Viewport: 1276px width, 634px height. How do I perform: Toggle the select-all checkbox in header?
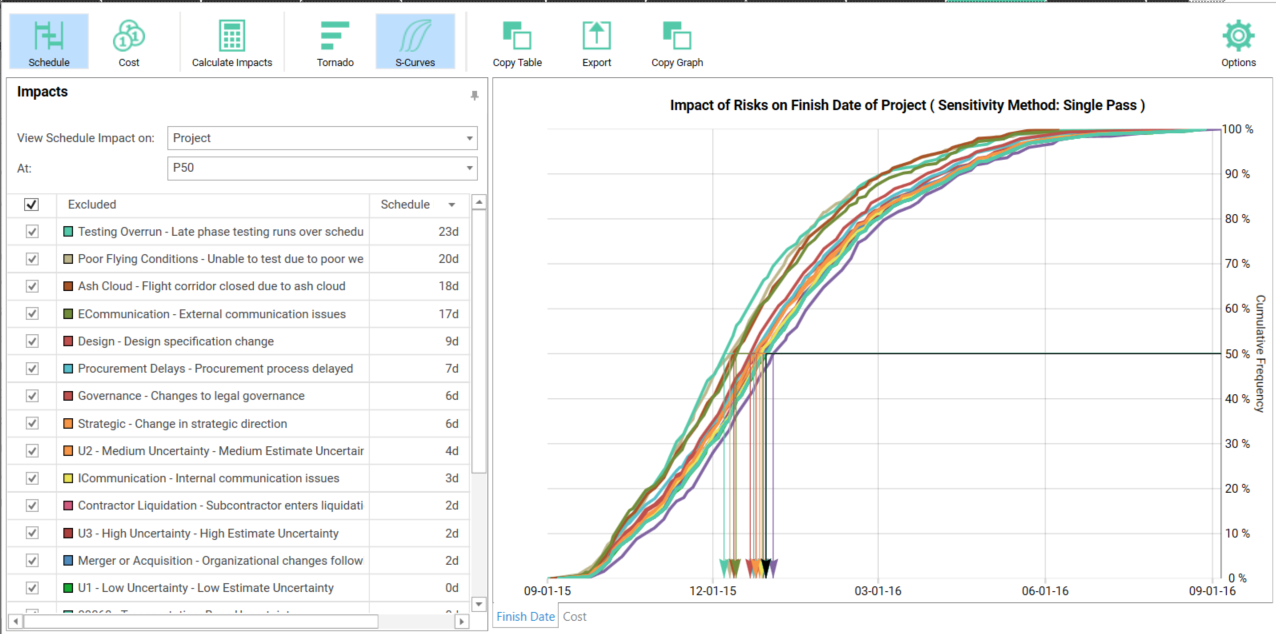point(32,205)
